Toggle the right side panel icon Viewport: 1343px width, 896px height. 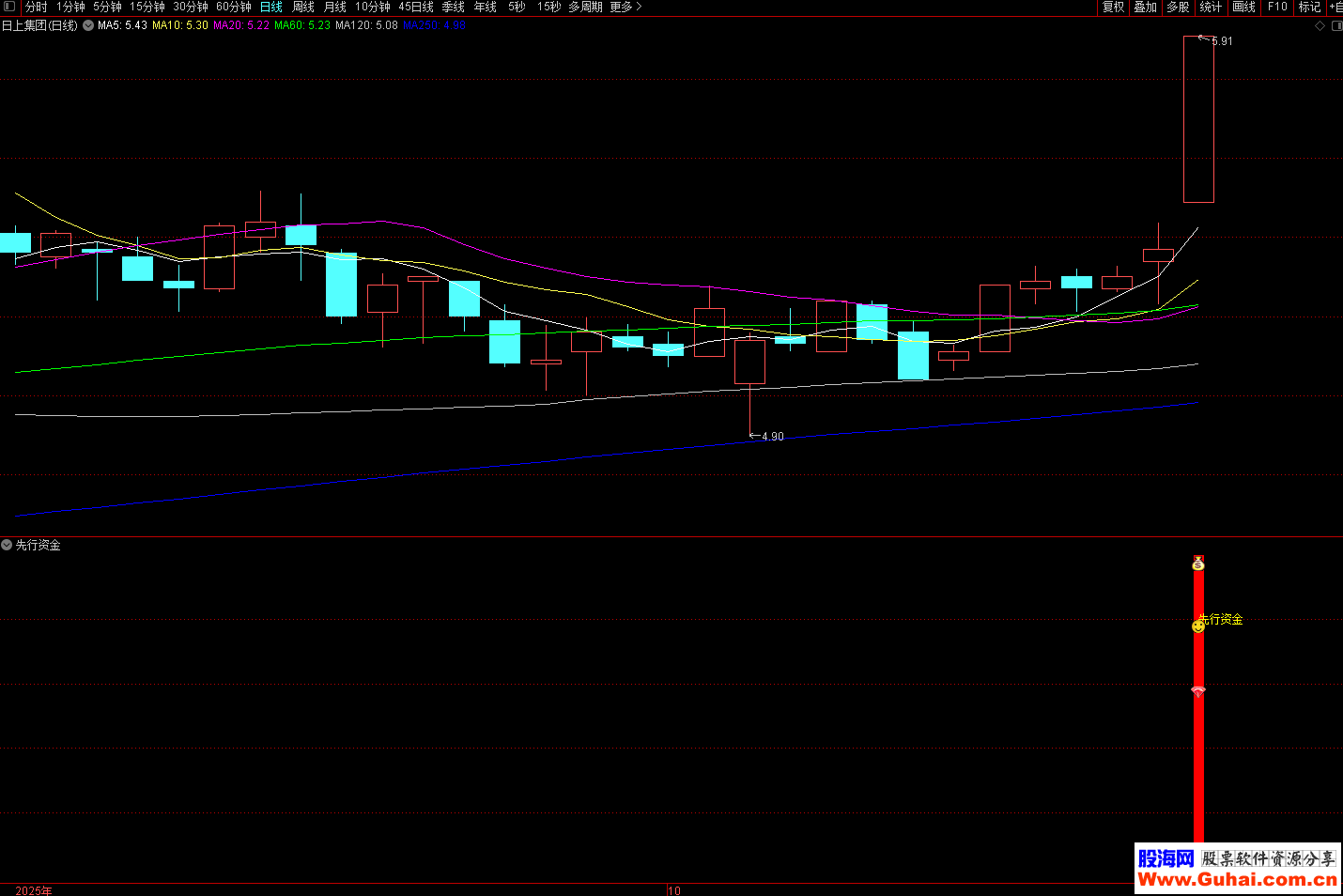pos(1336,26)
